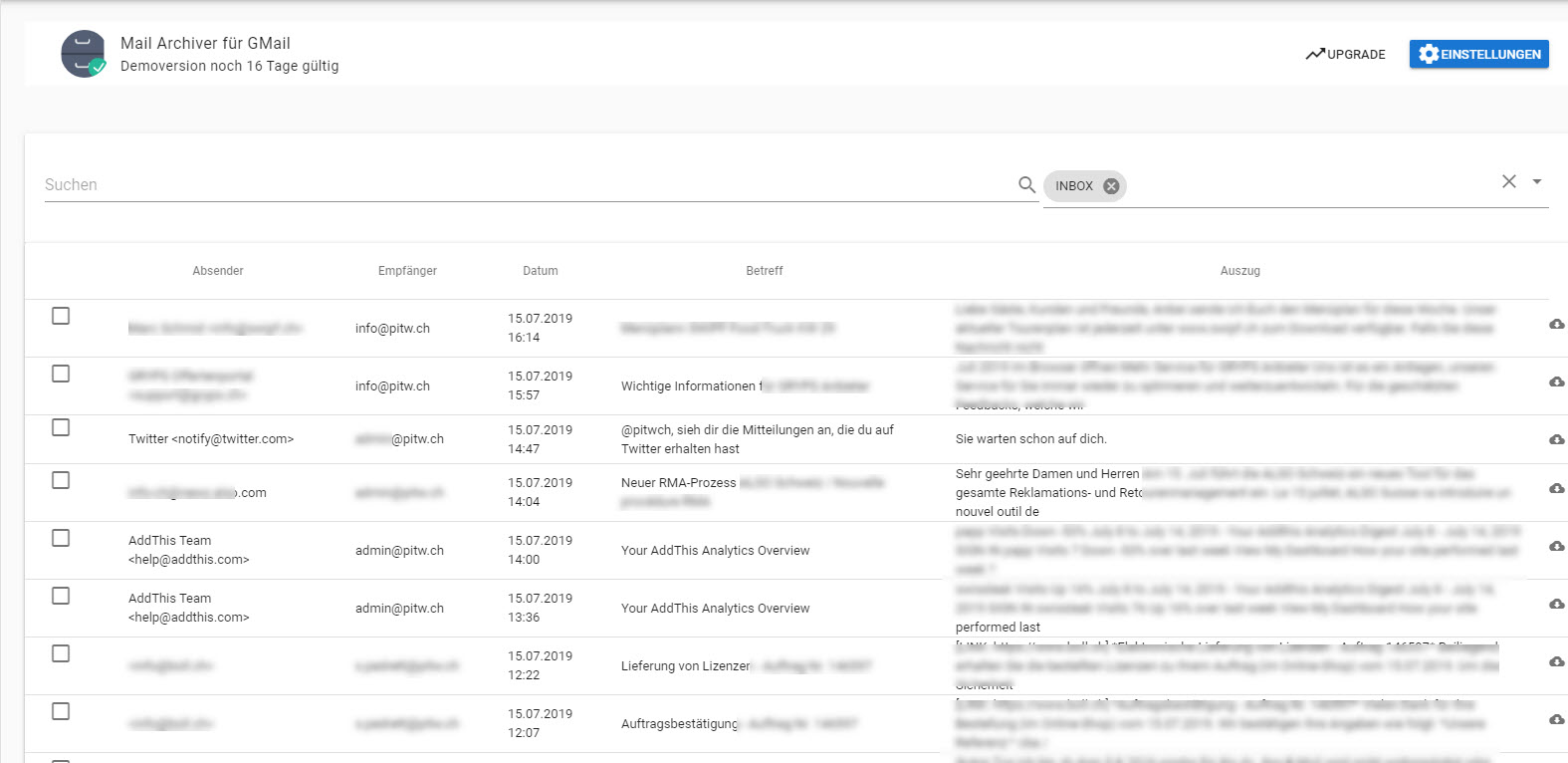Select checkbox for Lieferung von Lizenzen email
Image resolution: width=1568 pixels, height=763 pixels.
61,653
